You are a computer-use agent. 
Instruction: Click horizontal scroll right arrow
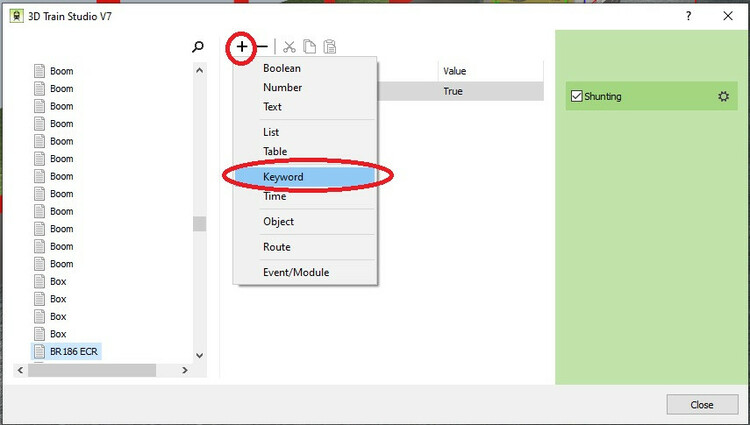pyautogui.click(x=185, y=370)
